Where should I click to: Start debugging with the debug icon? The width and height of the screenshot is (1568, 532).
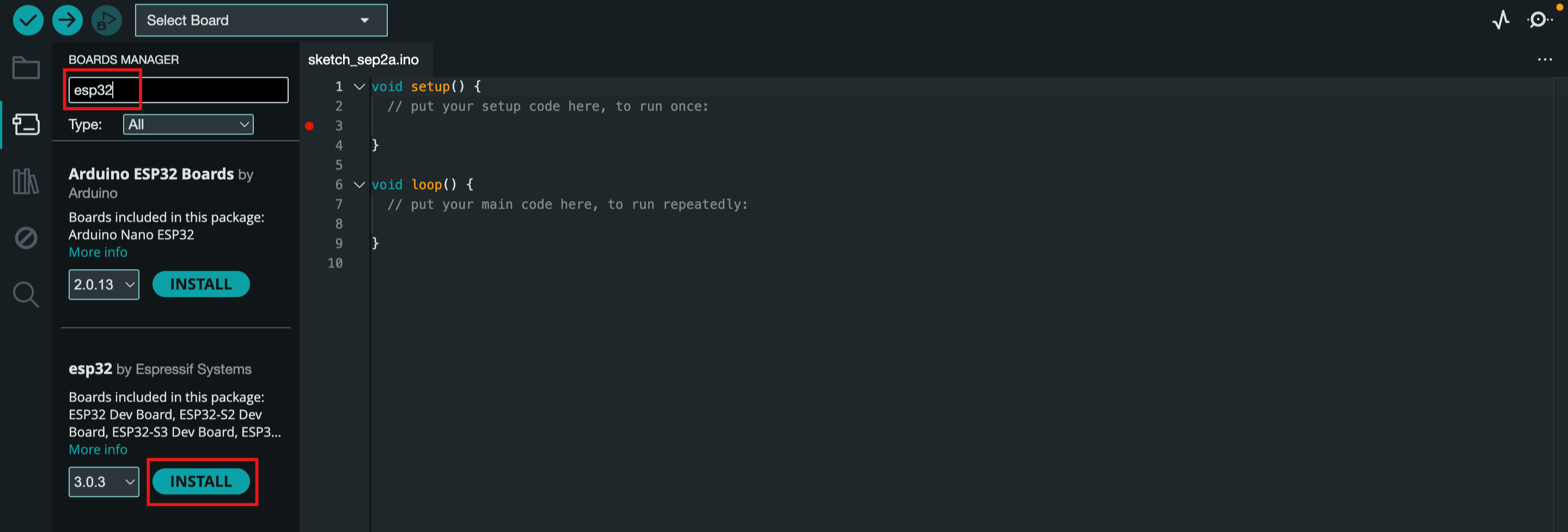tap(107, 20)
